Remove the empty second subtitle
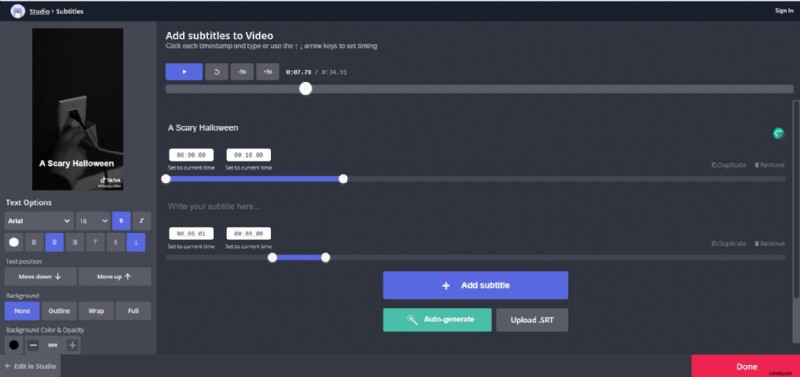The height and width of the screenshot is (377, 800). [770, 243]
